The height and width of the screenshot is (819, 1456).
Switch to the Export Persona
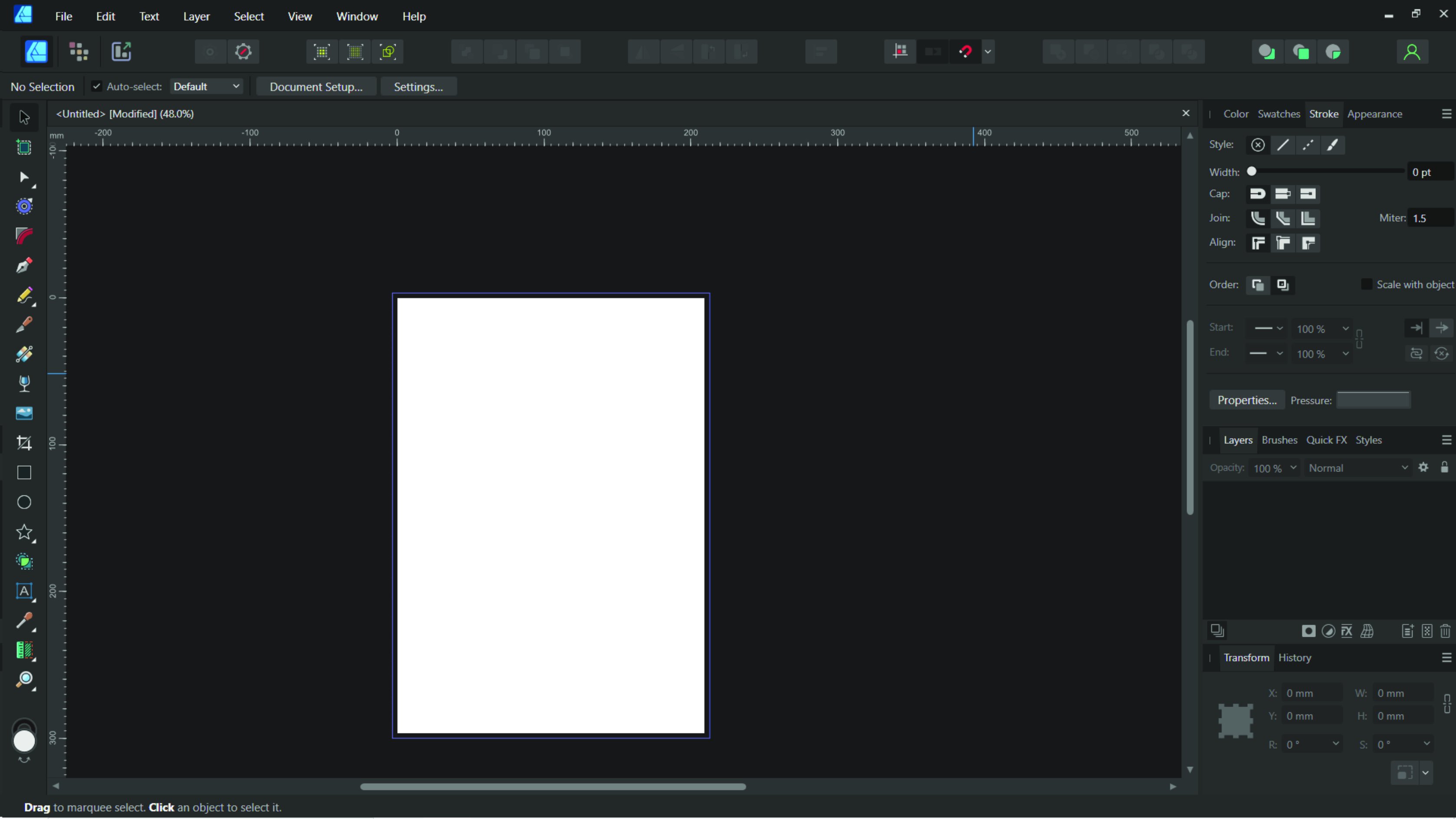coord(121,52)
